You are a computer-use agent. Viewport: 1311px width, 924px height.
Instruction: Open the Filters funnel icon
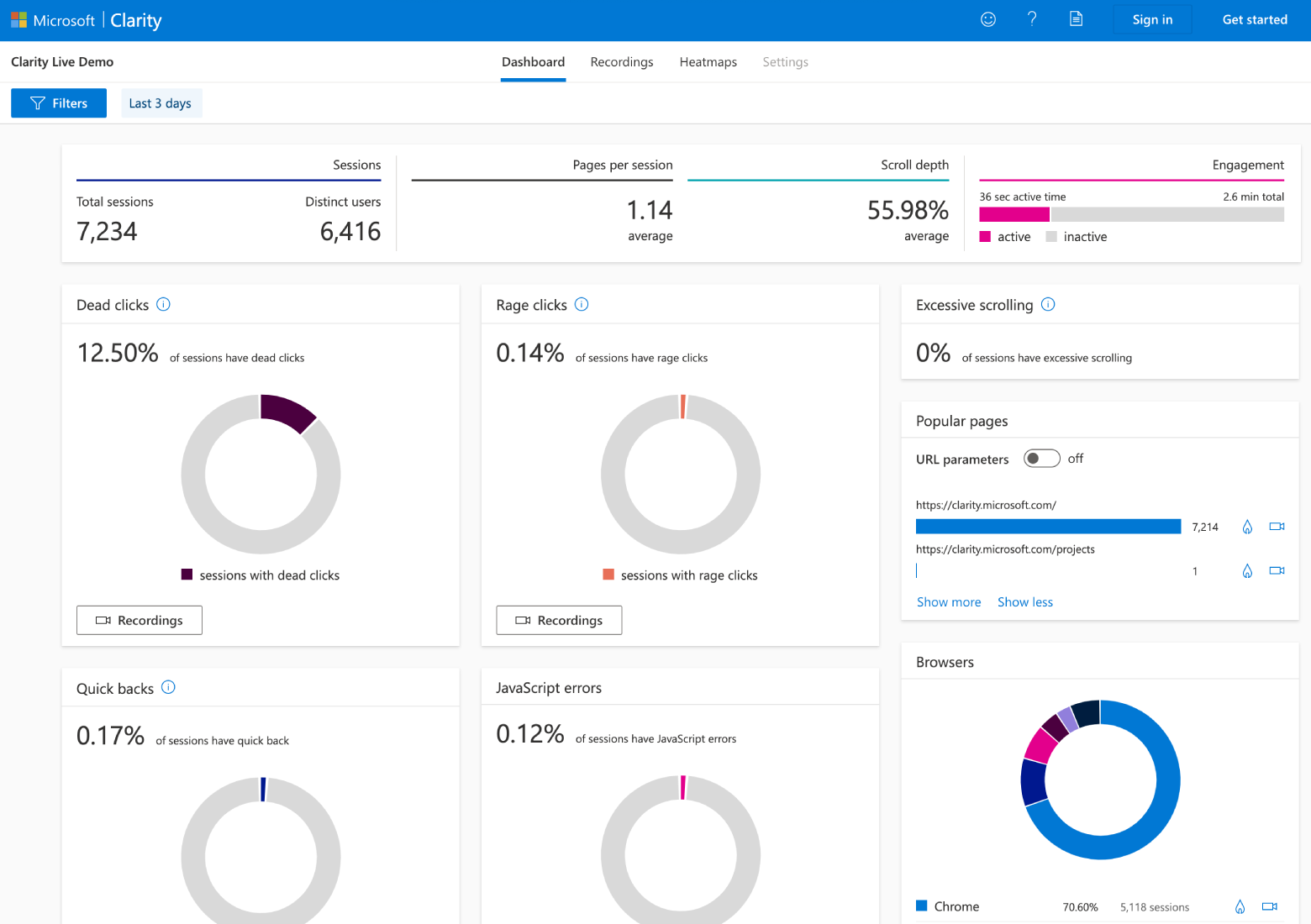click(x=37, y=102)
